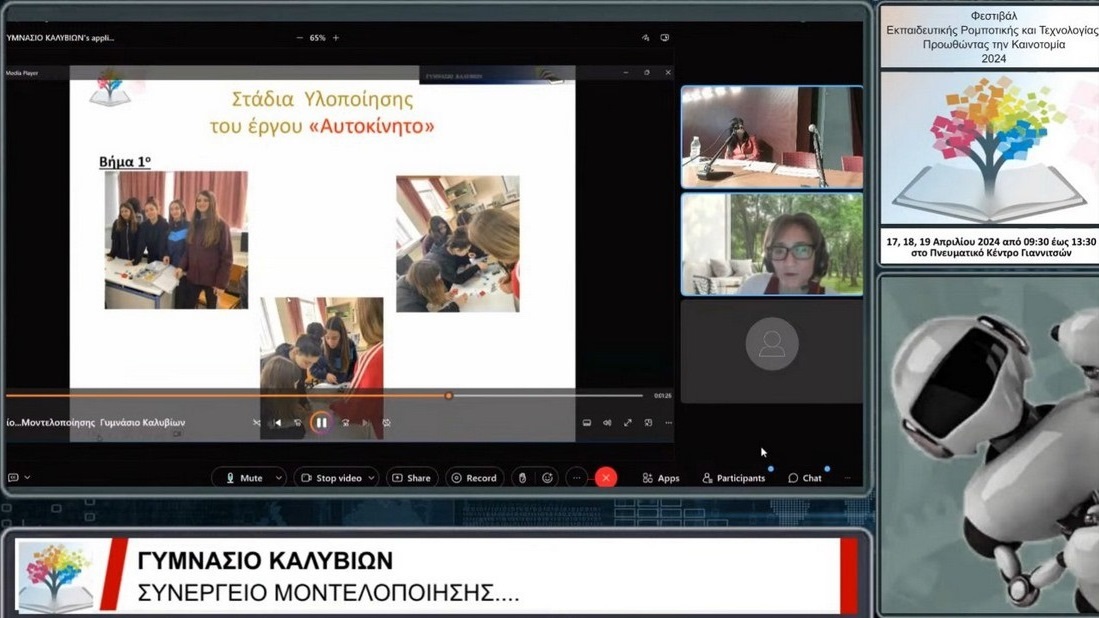Open the Participants panel
The height and width of the screenshot is (618, 1099).
[734, 478]
